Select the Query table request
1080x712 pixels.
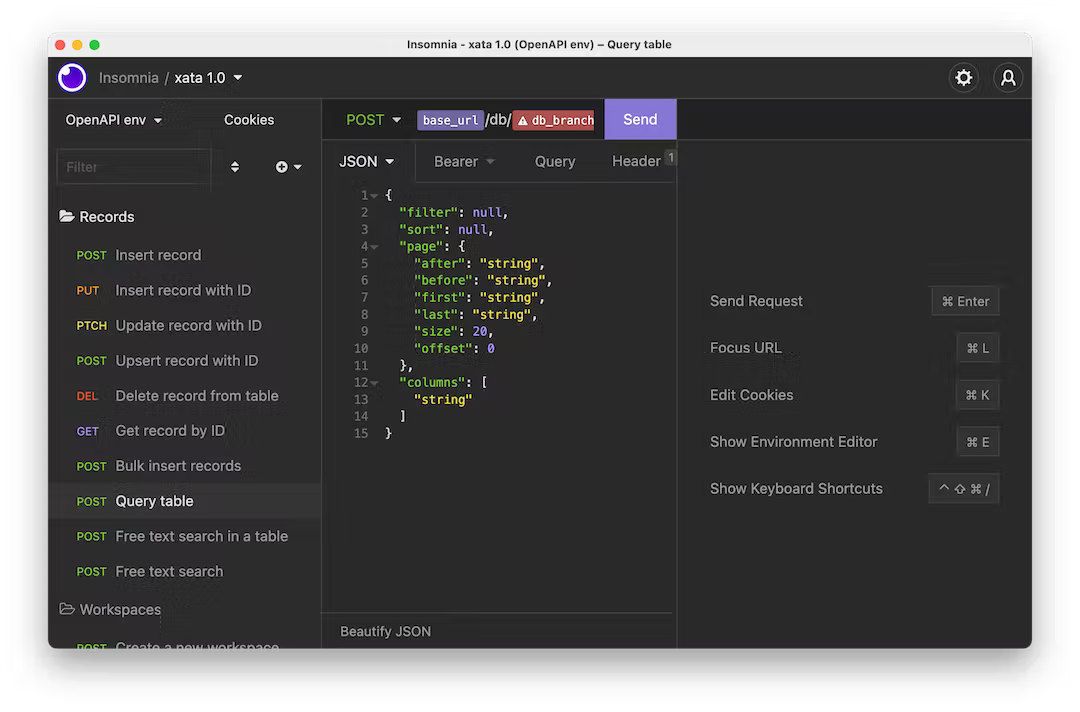point(185,501)
